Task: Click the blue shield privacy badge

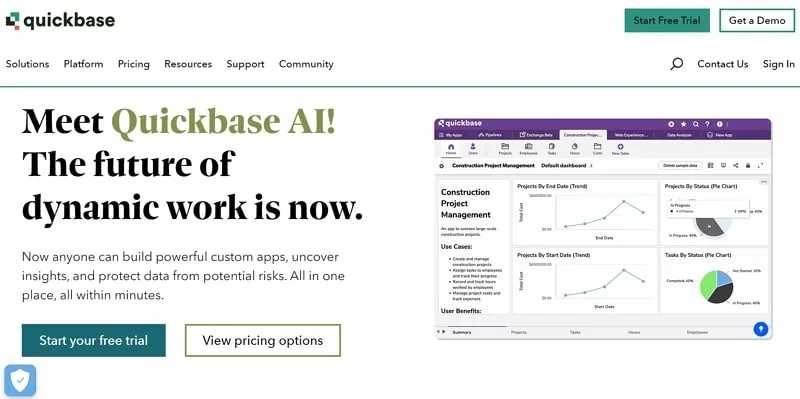Action: (20, 380)
